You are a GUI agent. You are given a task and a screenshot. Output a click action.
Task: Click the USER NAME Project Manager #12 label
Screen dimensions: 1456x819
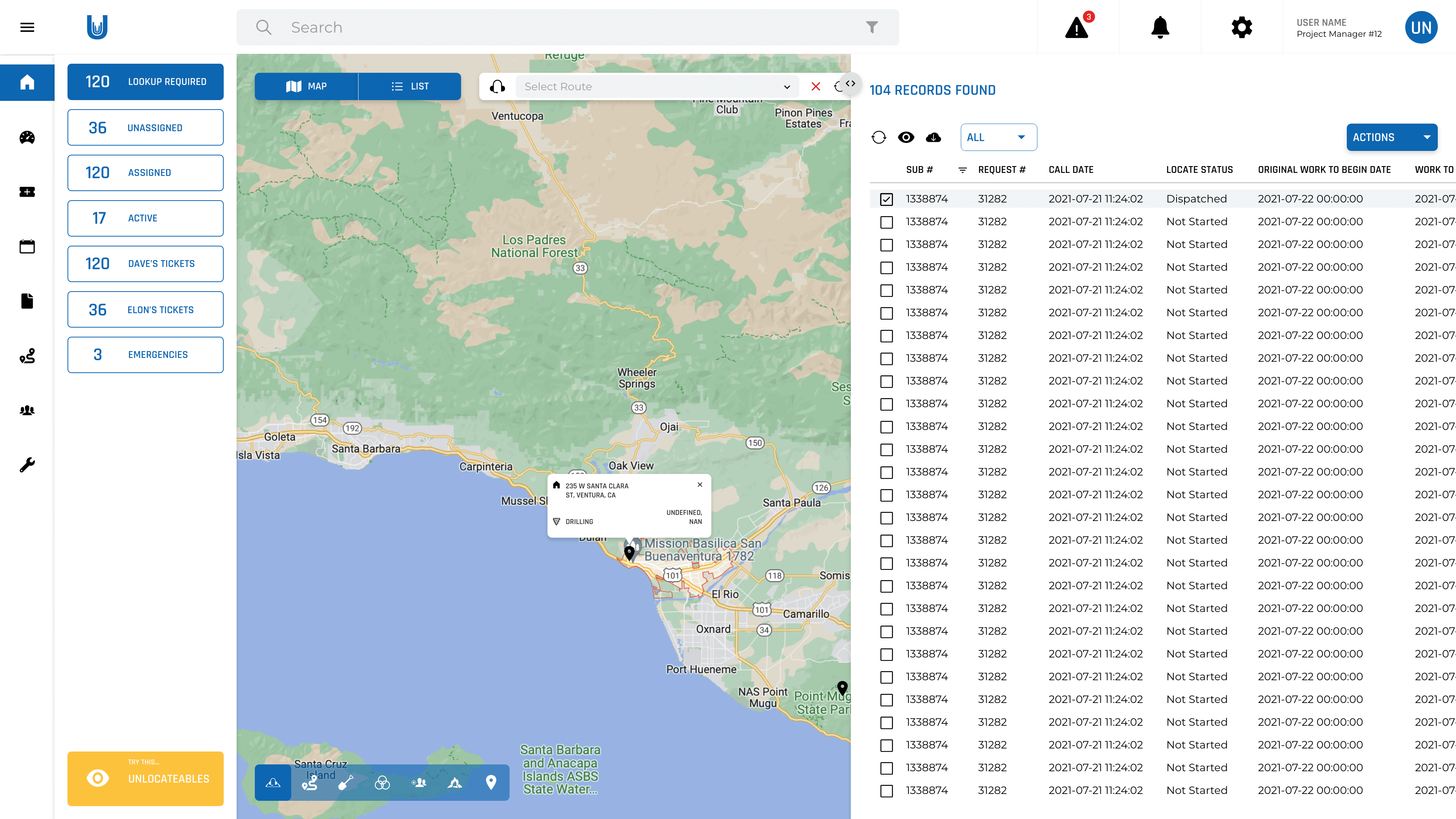coord(1338,28)
